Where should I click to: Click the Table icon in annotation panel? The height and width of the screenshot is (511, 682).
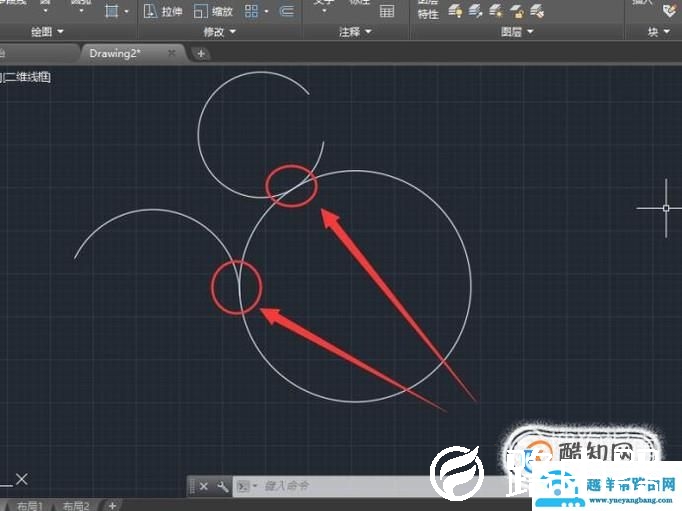[387, 11]
